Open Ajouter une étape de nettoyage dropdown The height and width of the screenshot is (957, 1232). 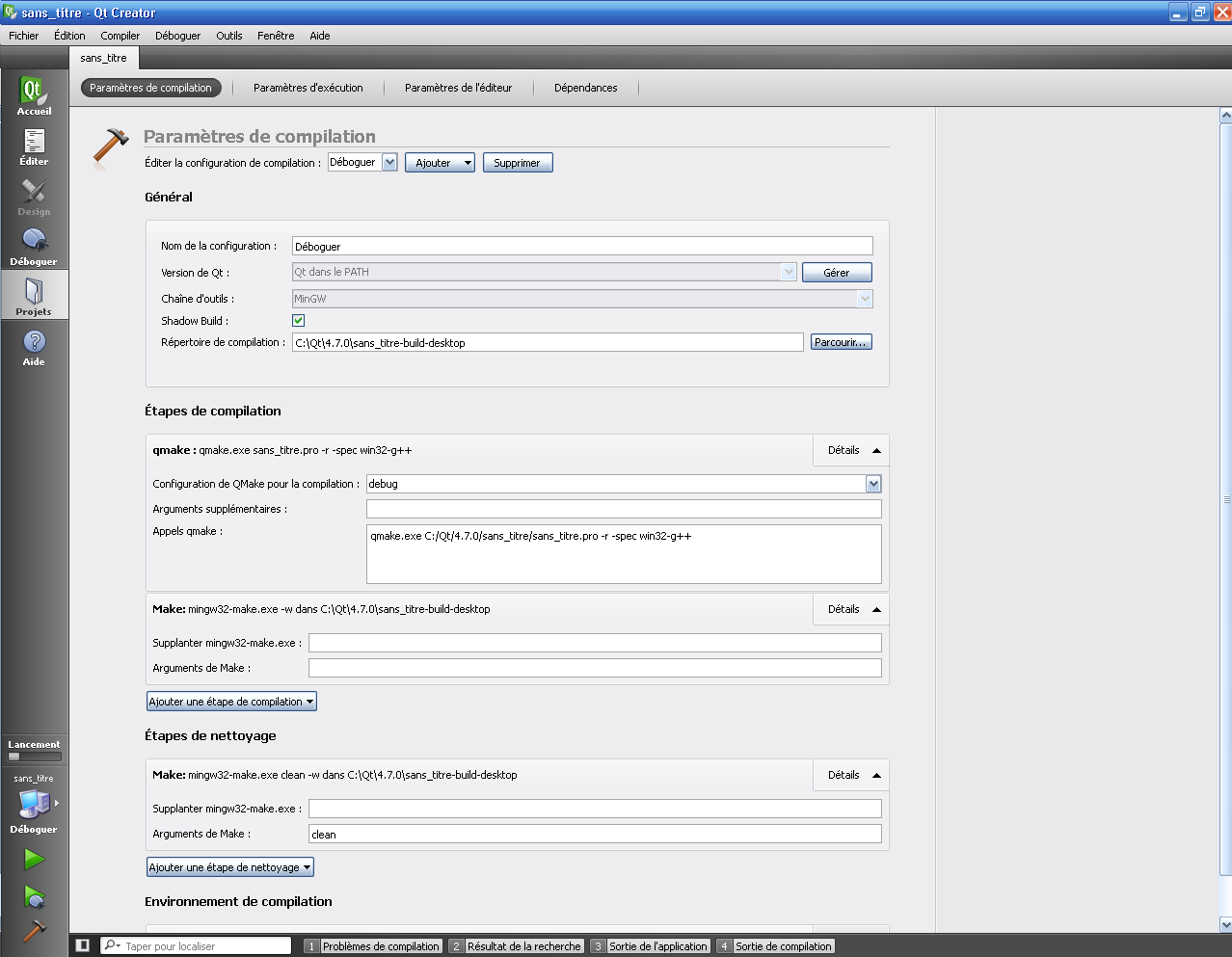pyautogui.click(x=230, y=867)
